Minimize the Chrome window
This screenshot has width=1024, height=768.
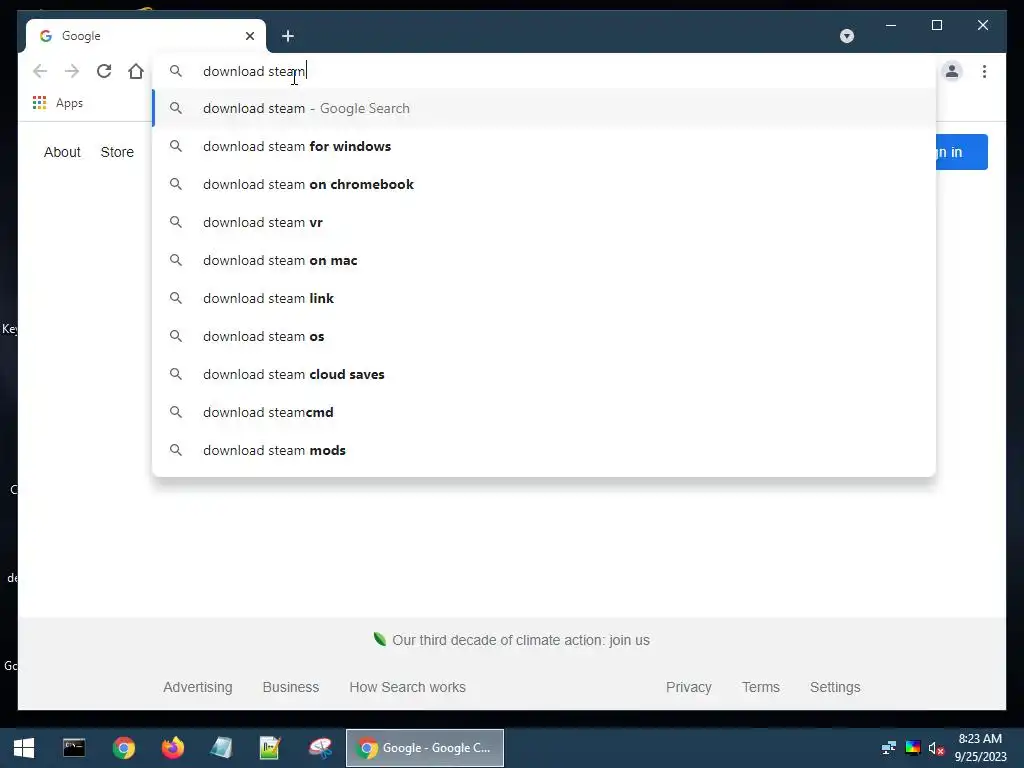coord(891,25)
